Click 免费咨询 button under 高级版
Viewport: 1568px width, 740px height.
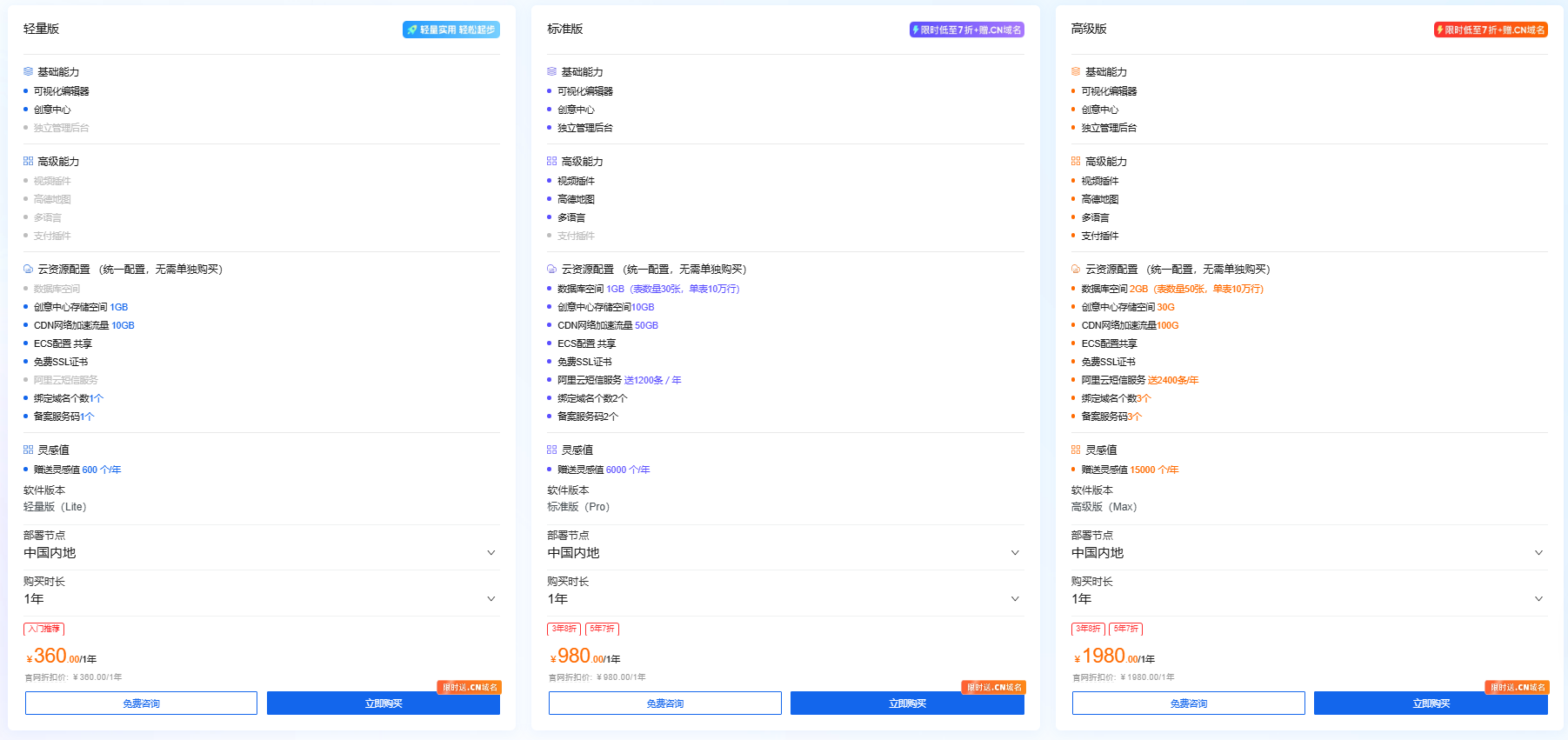click(x=1189, y=703)
